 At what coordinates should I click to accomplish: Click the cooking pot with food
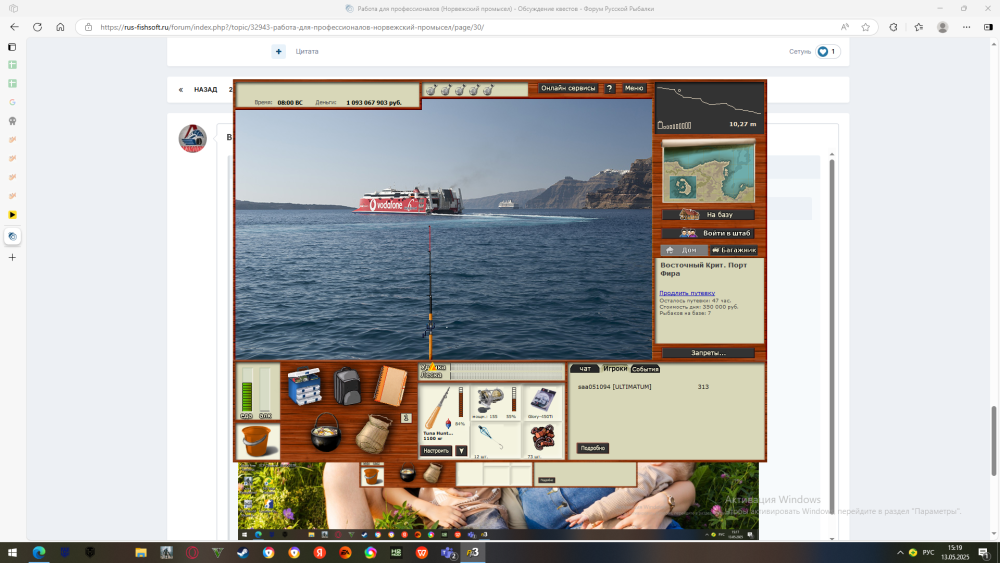click(326, 432)
